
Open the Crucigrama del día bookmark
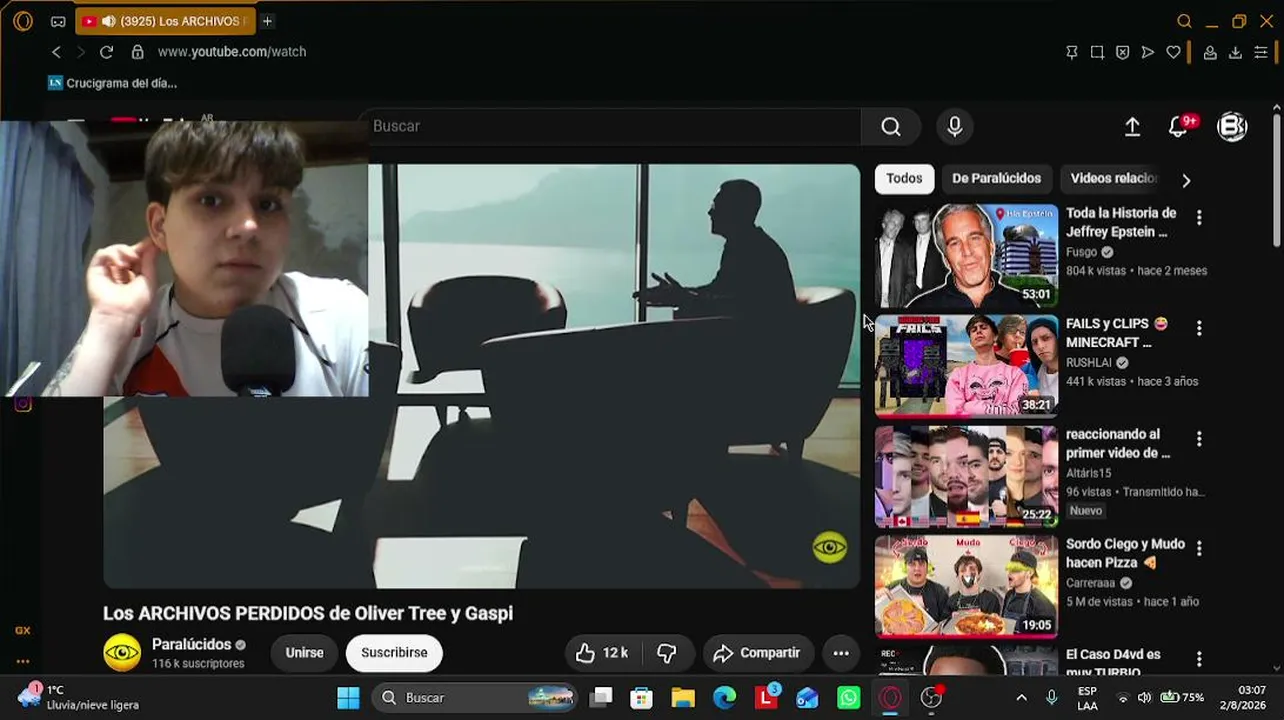112,83
